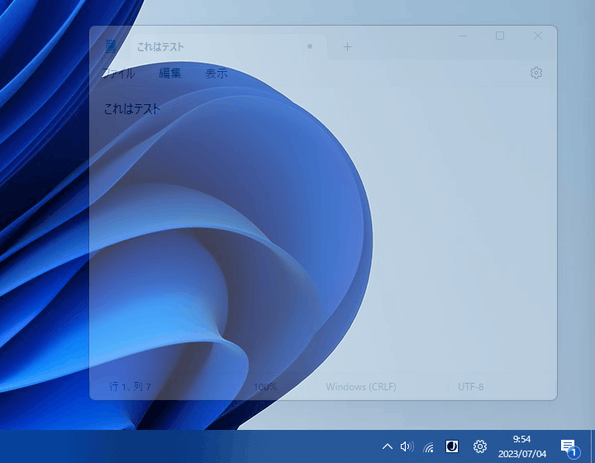The image size is (595, 463).
Task: Click the 100% zoom level in status bar
Action: pos(265,387)
